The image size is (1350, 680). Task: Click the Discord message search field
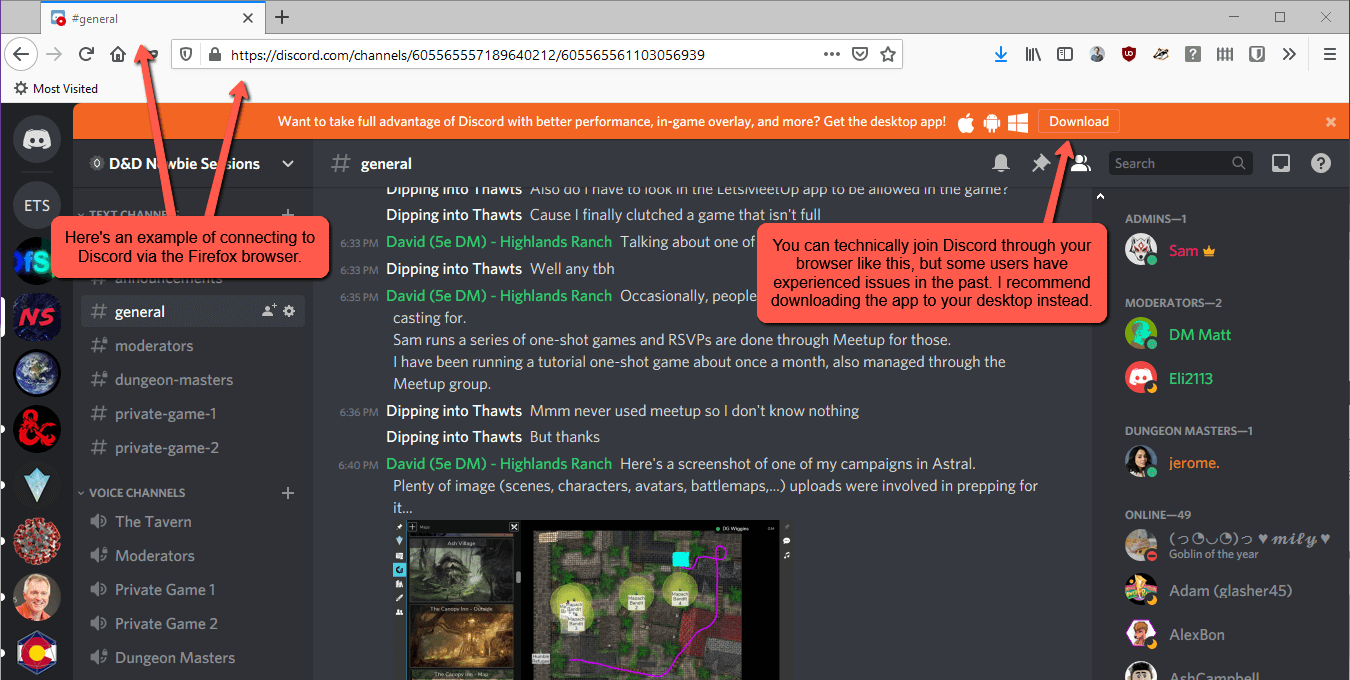click(x=1180, y=163)
